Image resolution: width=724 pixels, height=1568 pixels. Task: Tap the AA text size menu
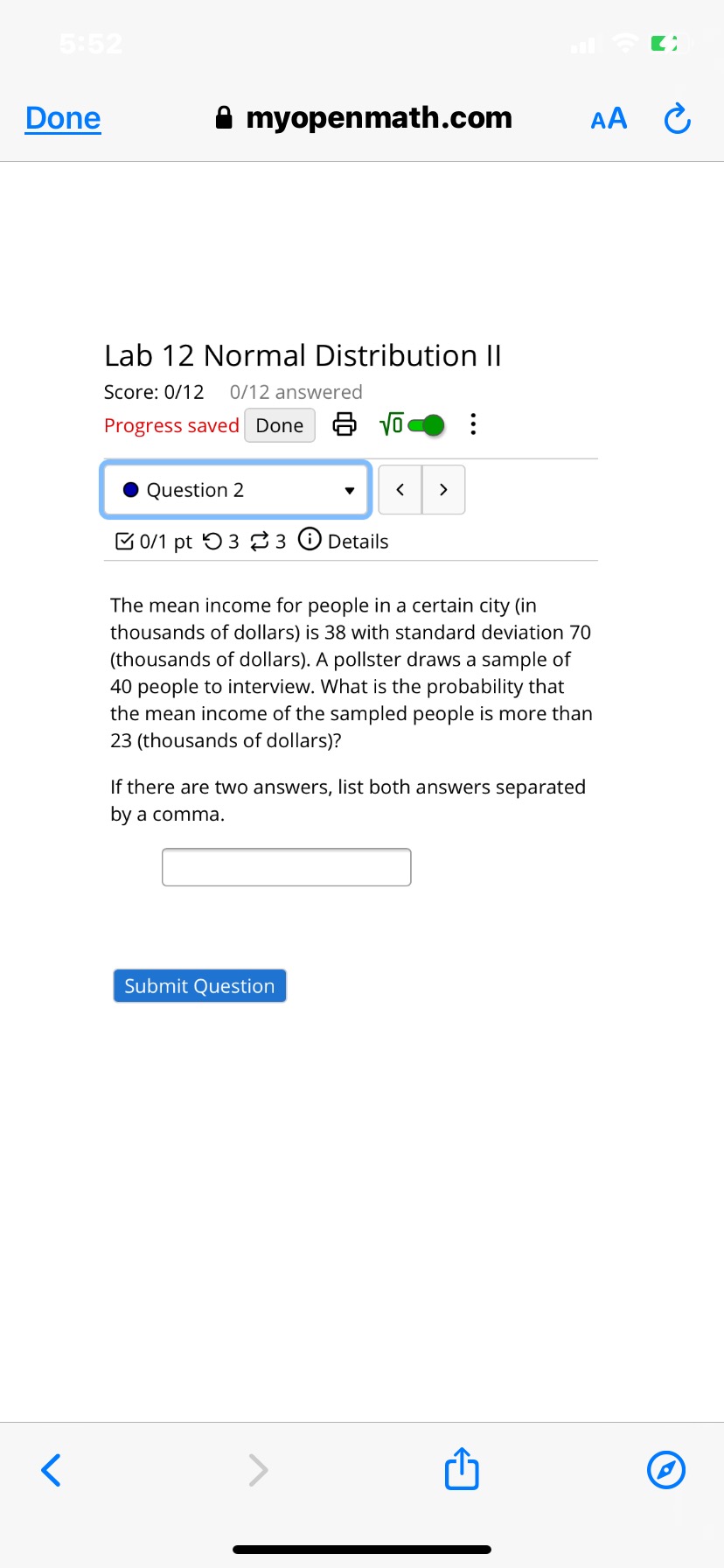608,117
